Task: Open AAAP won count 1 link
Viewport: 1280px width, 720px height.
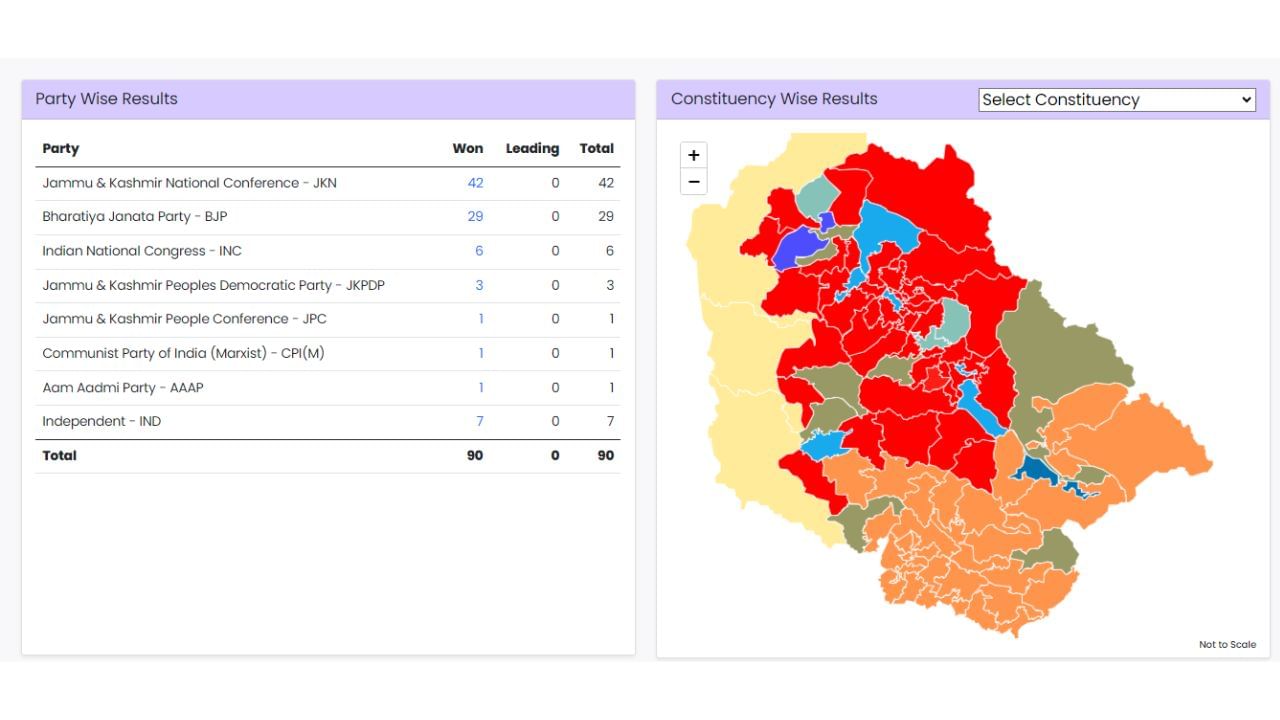Action: [x=481, y=387]
